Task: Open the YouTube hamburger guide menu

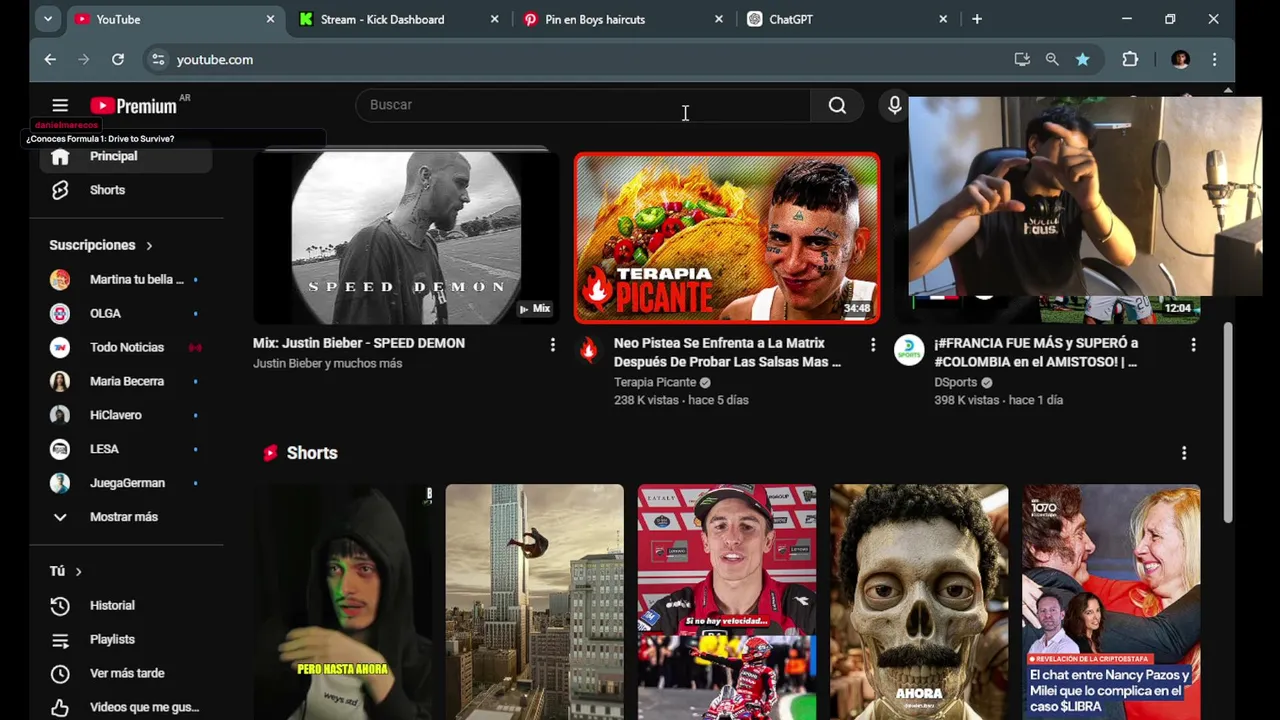Action: point(60,105)
